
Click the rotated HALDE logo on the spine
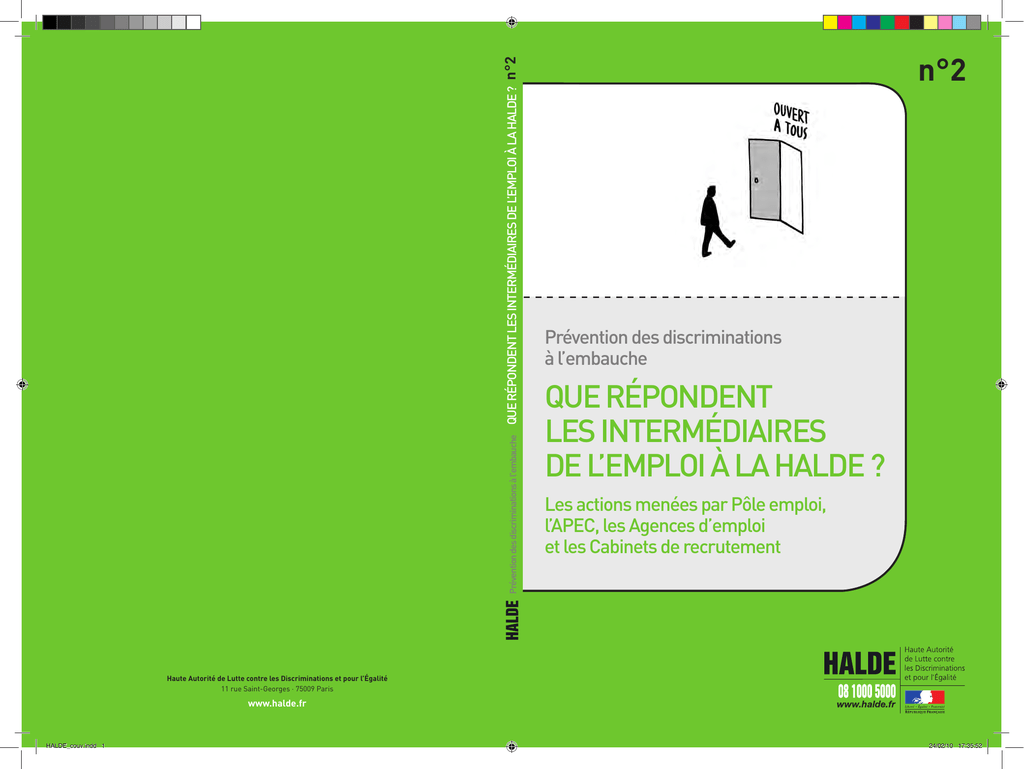pos(513,620)
